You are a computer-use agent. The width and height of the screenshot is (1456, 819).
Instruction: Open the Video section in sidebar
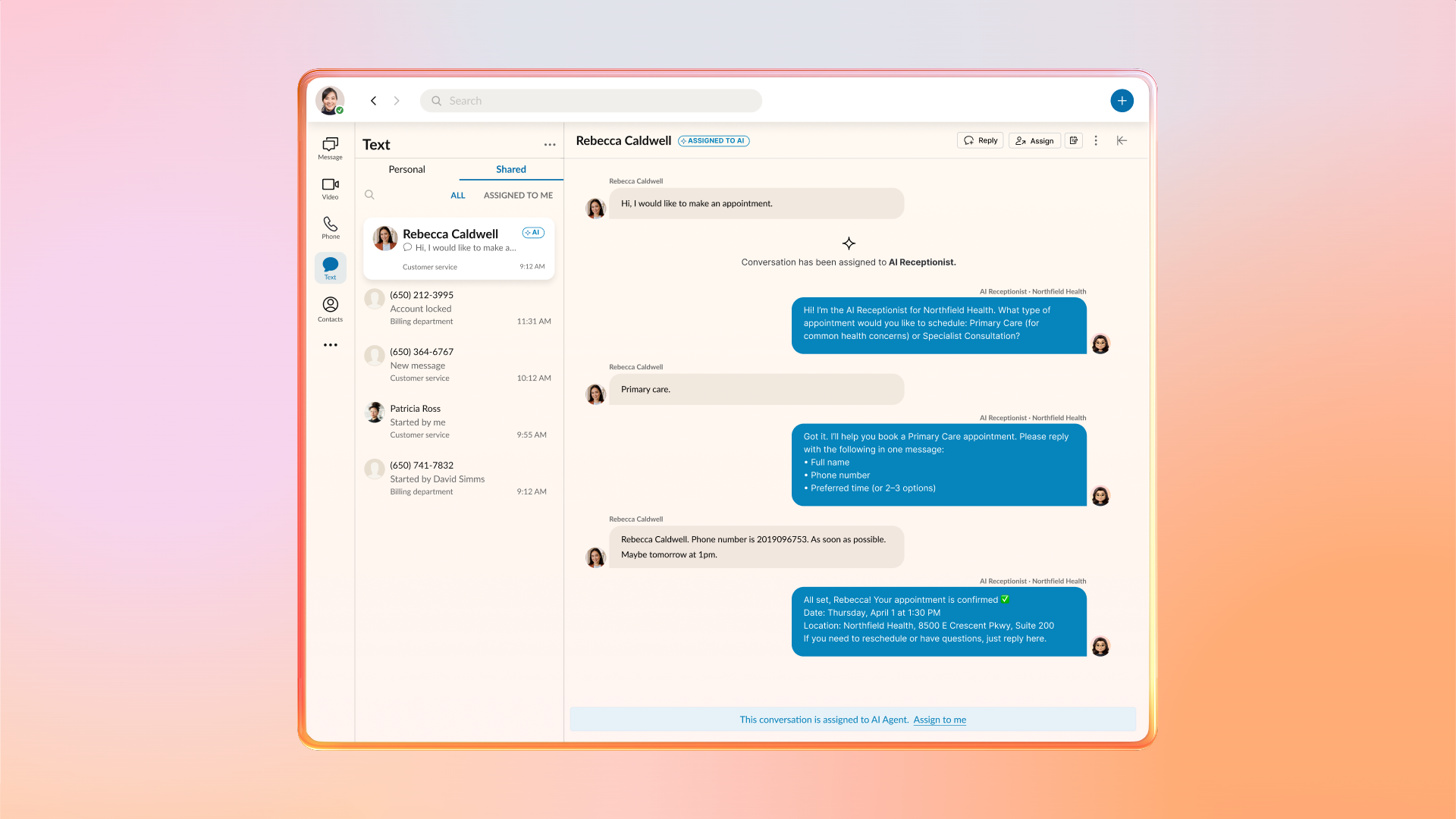[330, 188]
